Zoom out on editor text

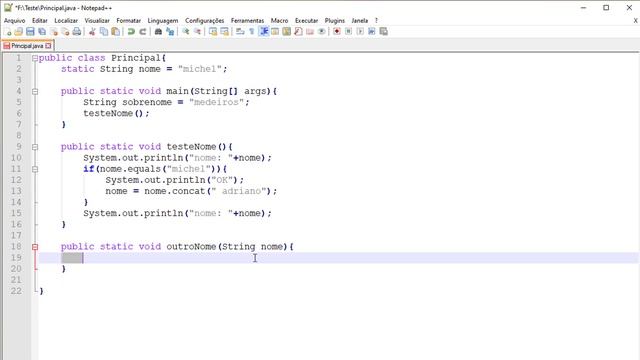click(x=198, y=31)
